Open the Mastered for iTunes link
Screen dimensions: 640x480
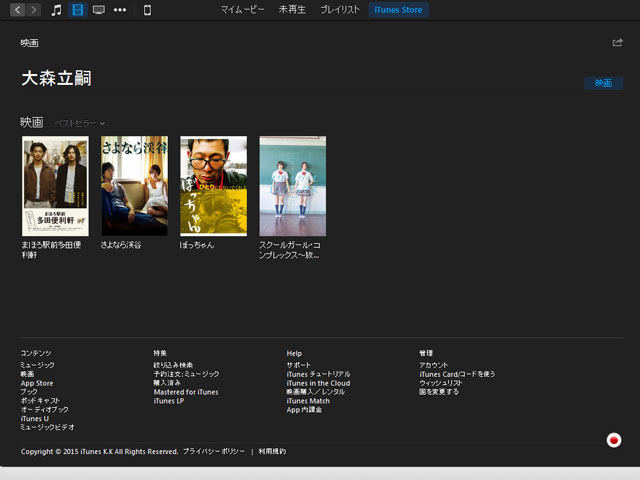tap(186, 392)
